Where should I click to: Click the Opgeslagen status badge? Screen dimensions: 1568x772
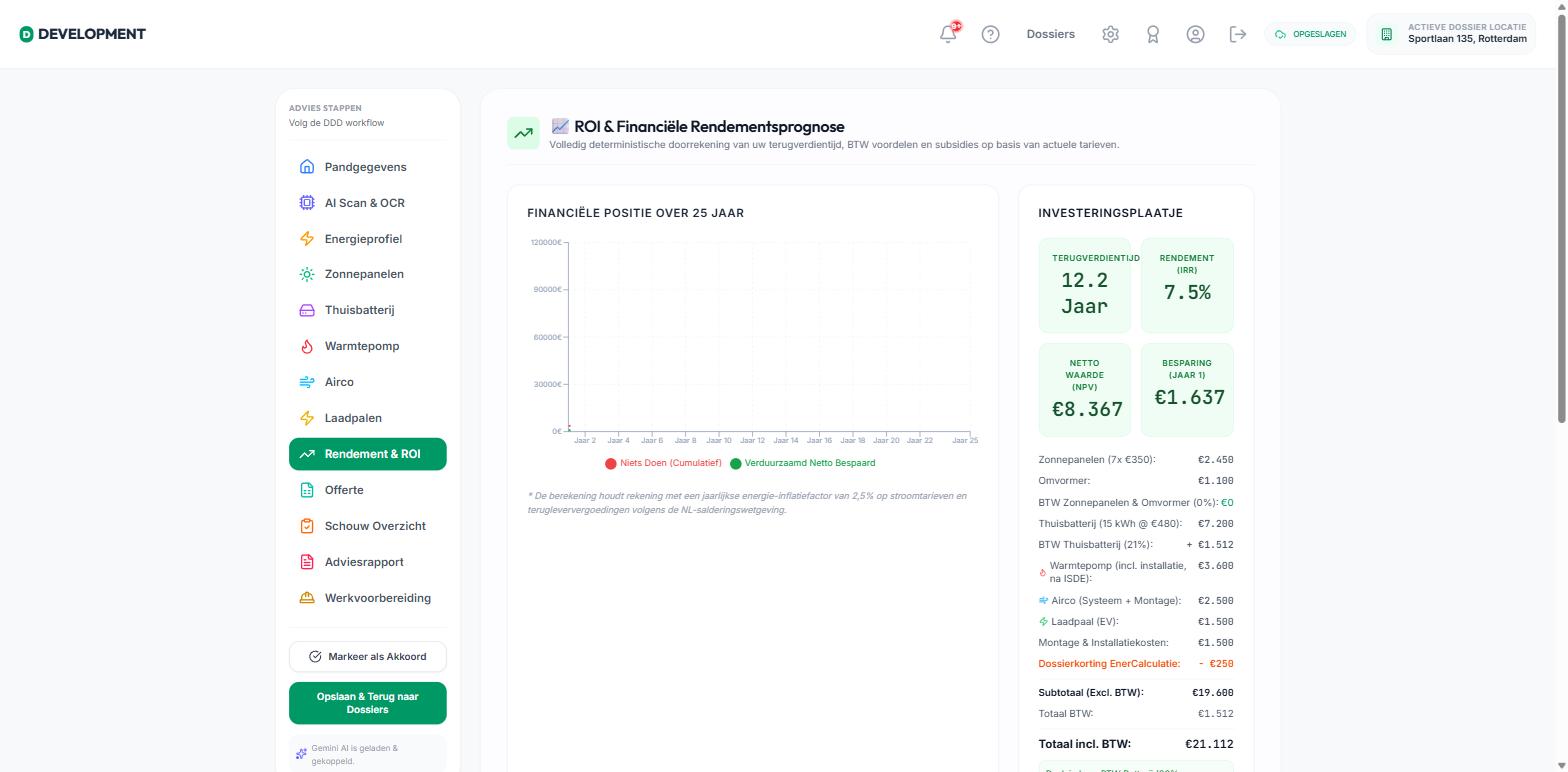pyautogui.click(x=1310, y=34)
